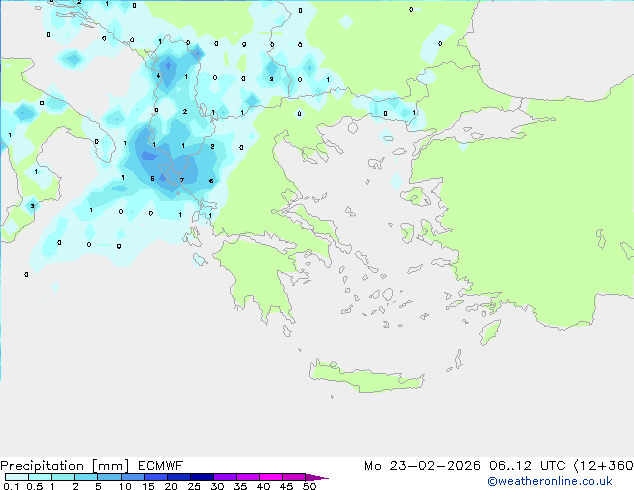Pick the 1–2 mm legend swatch
634x490 pixels.
tap(63, 477)
